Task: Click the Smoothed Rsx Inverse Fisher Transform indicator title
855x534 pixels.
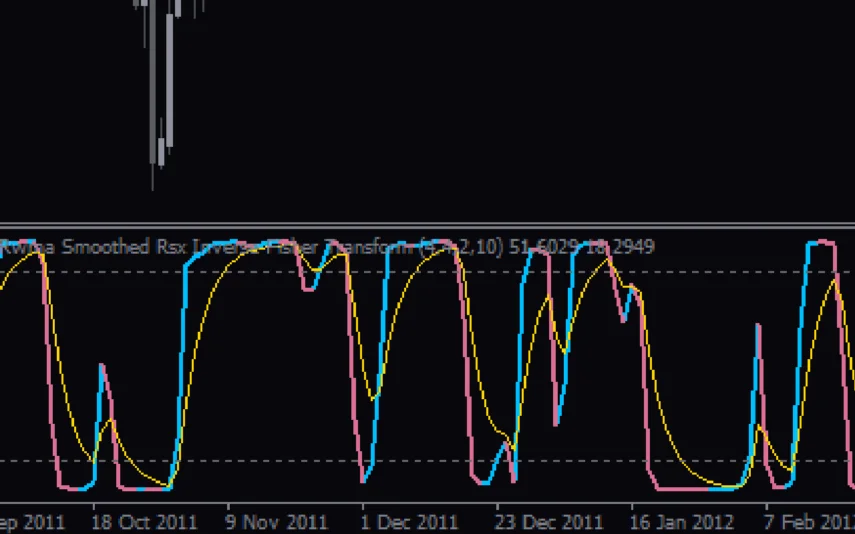Action: [200, 247]
